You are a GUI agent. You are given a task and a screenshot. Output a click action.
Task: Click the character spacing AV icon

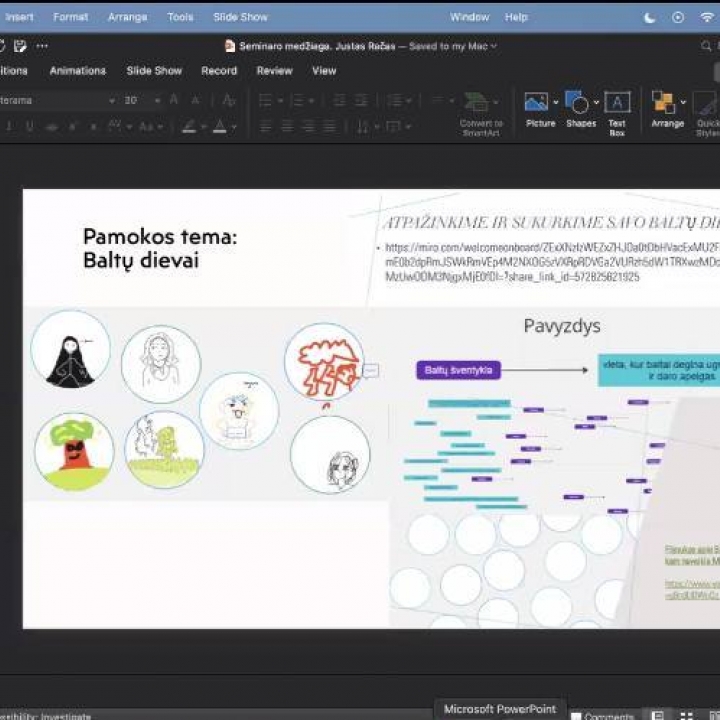[114, 126]
